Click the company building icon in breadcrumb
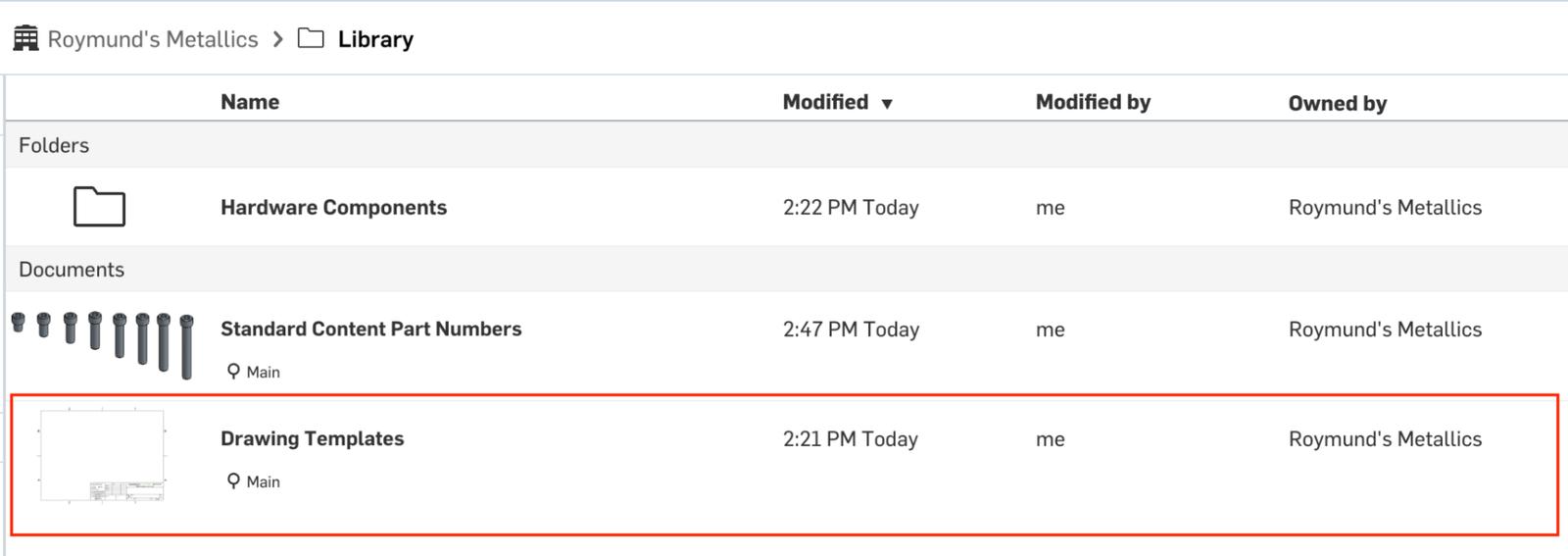The height and width of the screenshot is (556, 1568). (x=25, y=38)
